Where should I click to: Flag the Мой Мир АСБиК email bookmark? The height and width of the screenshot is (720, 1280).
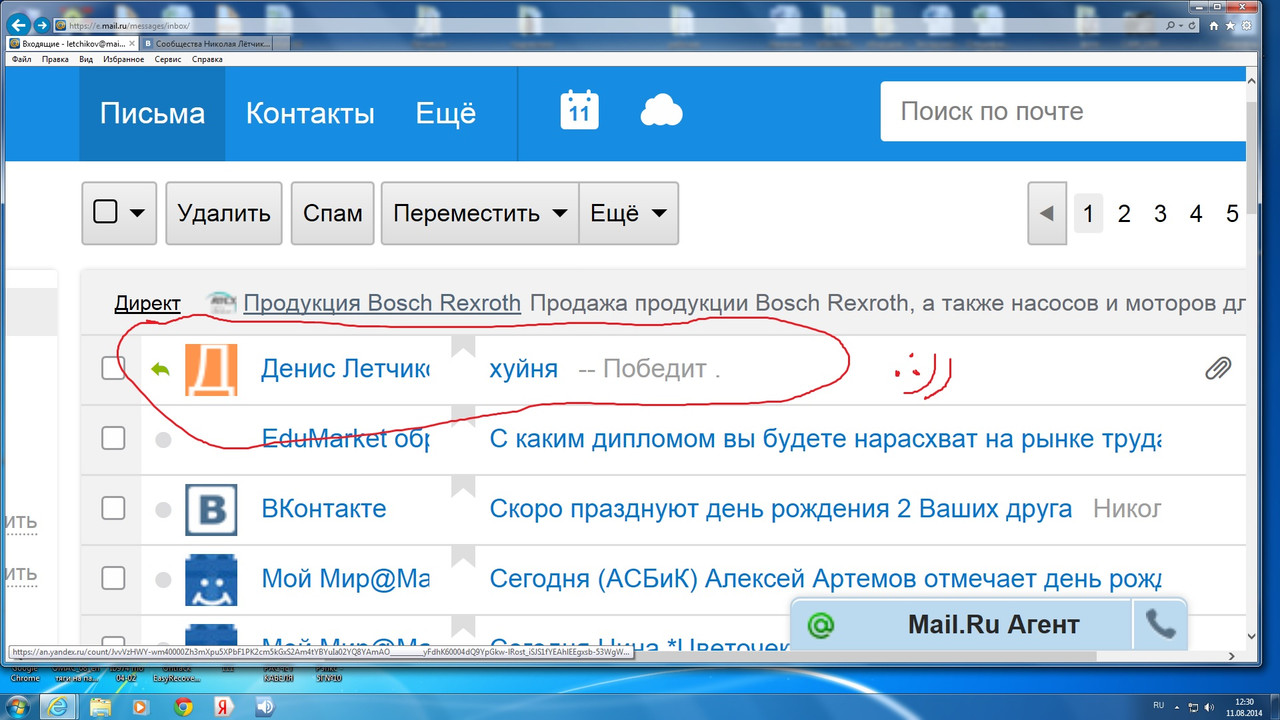(x=463, y=557)
